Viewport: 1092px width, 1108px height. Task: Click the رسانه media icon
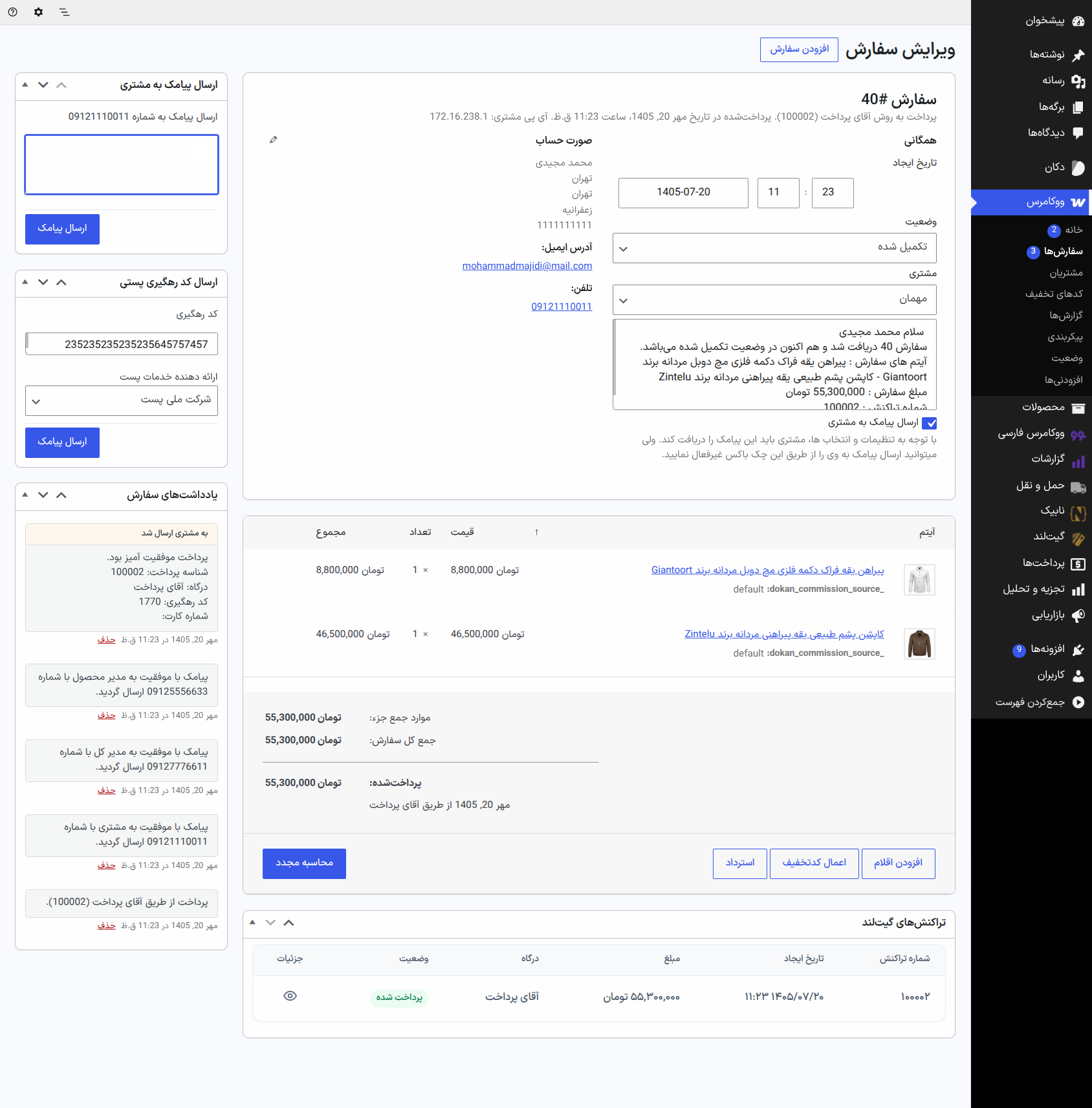pyautogui.click(x=1078, y=81)
